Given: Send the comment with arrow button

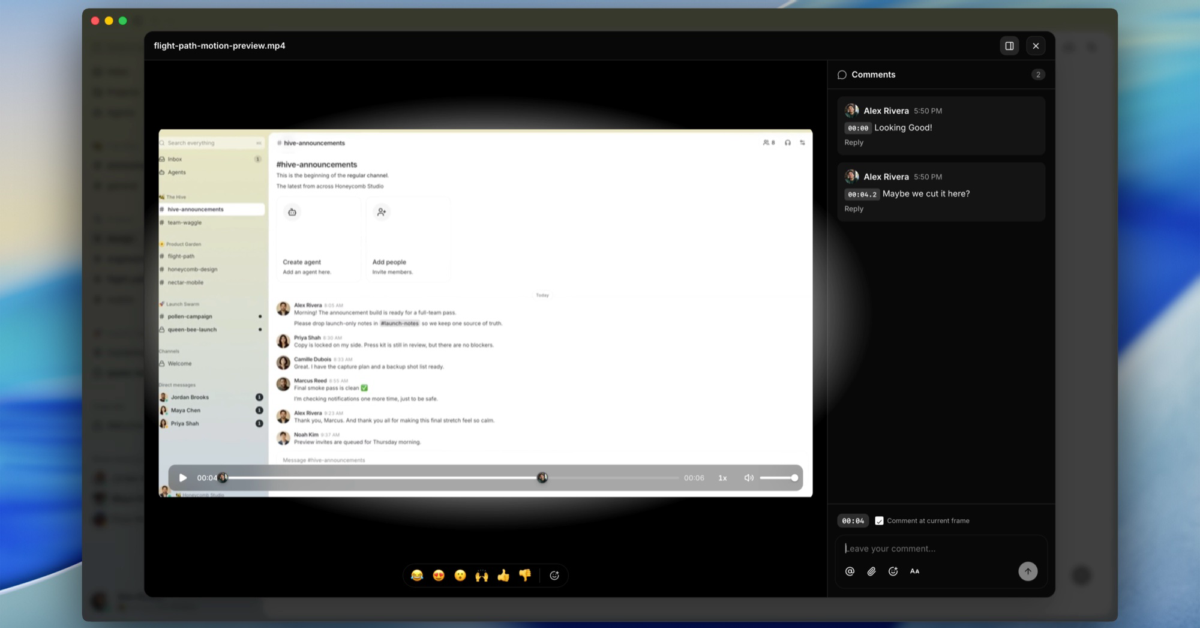Looking at the screenshot, I should [x=1028, y=571].
